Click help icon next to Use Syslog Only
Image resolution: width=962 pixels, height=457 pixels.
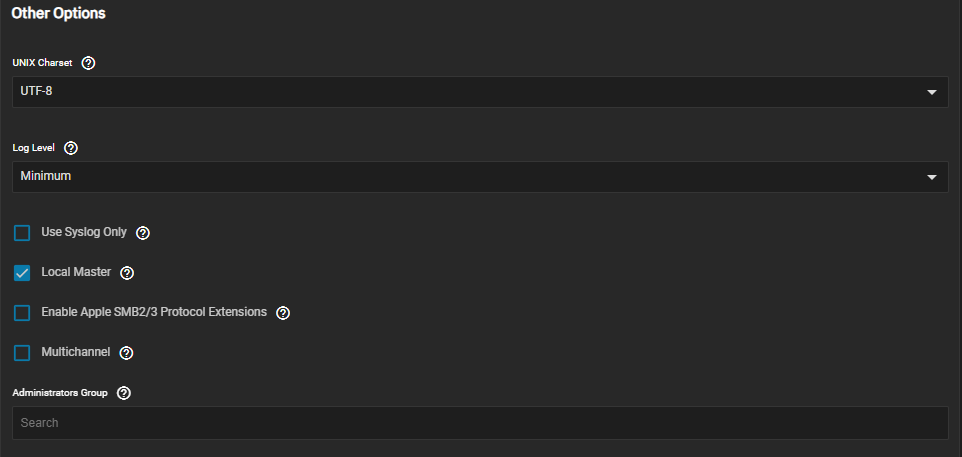(143, 233)
